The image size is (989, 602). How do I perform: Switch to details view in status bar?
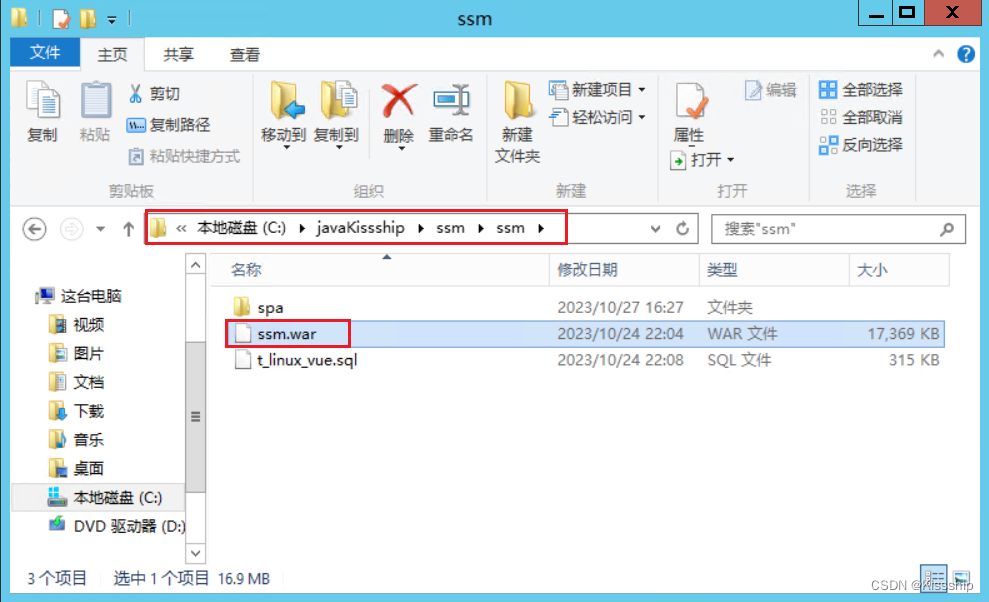[x=933, y=577]
